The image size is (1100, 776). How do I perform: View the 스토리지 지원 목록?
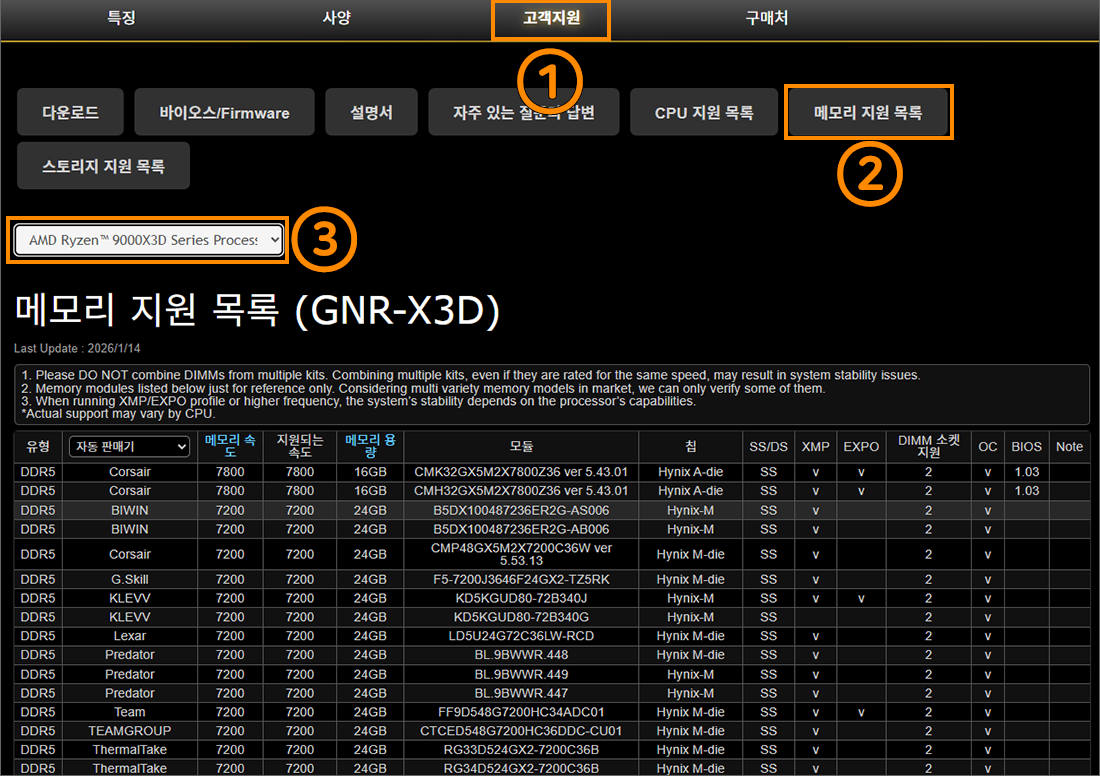coord(103,166)
